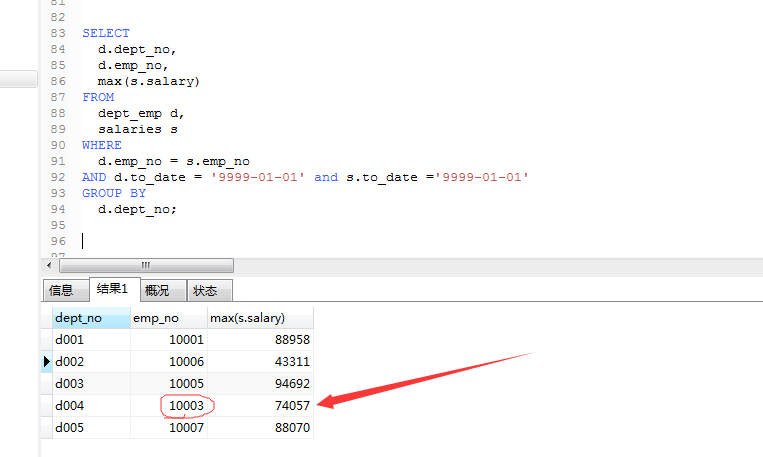The image size is (763, 457).
Task: Click the max(s.salary) column header
Action: pos(260,318)
